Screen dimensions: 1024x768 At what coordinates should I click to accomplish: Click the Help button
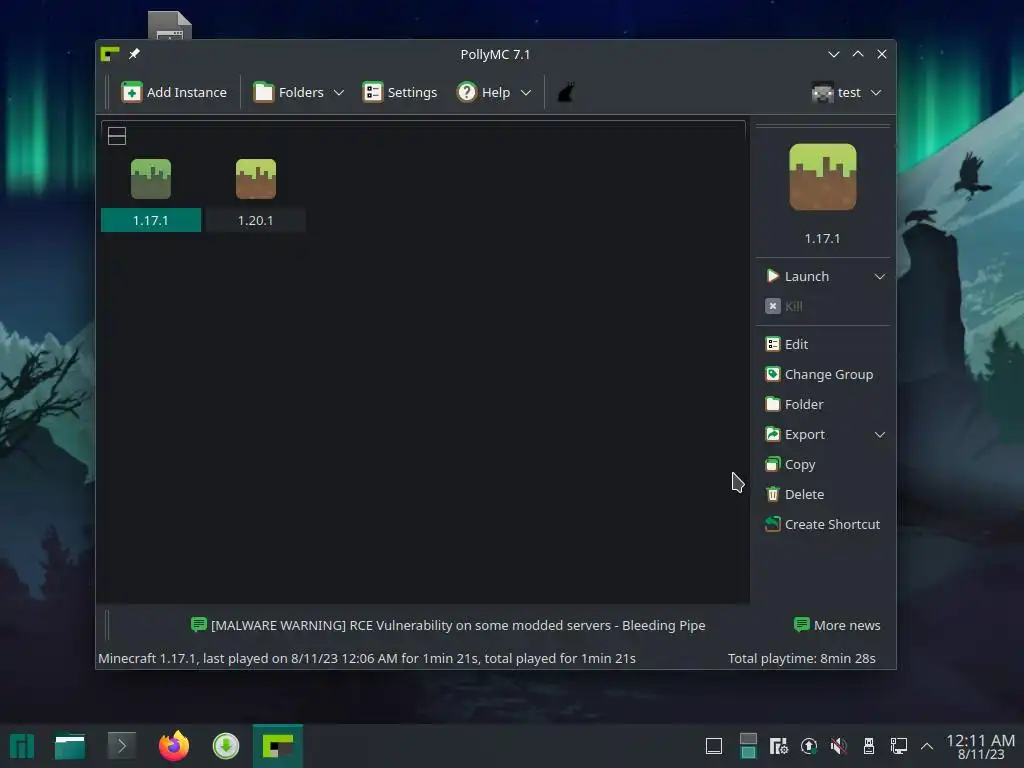pyautogui.click(x=484, y=93)
